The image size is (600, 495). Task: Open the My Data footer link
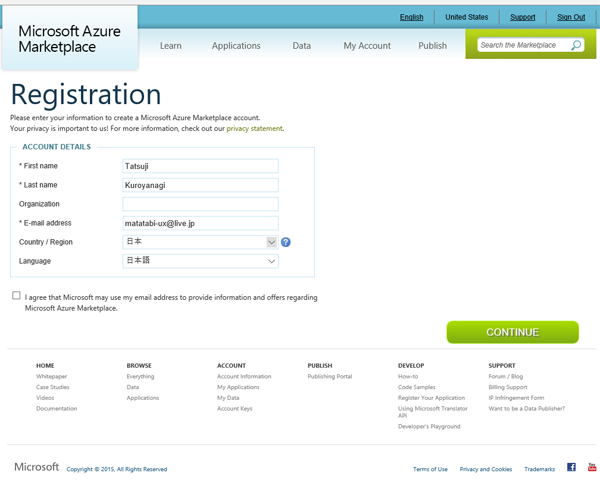(x=228, y=398)
